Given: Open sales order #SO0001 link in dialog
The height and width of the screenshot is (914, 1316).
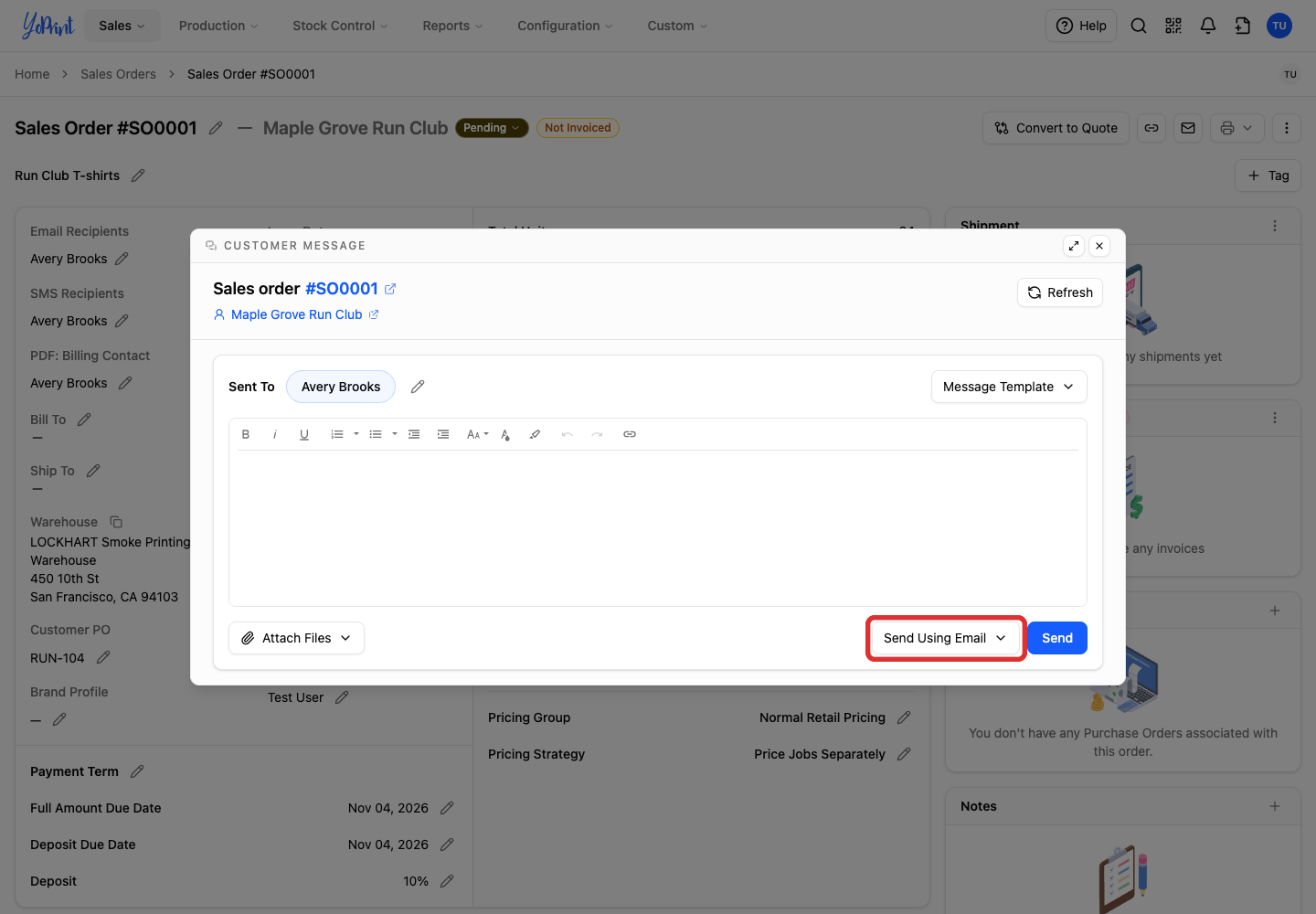Looking at the screenshot, I should [351, 289].
